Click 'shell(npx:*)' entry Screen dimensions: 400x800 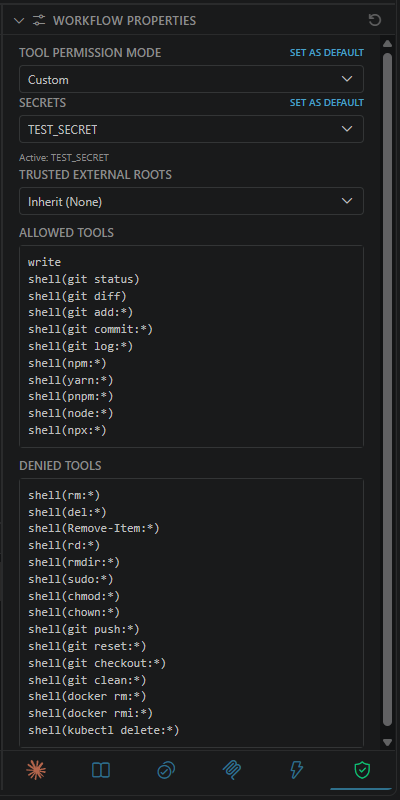[67, 430]
